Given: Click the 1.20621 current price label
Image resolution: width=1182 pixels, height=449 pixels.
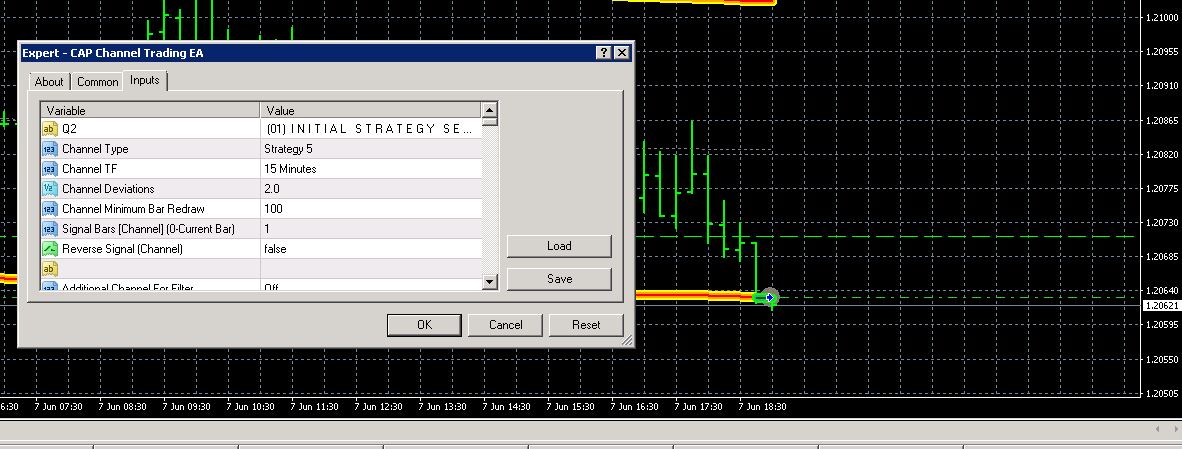Looking at the screenshot, I should pos(1162,306).
